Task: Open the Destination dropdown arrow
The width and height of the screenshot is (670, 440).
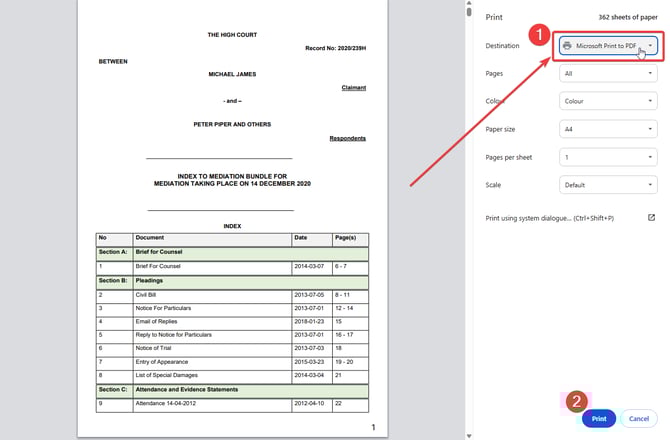Action: point(651,46)
